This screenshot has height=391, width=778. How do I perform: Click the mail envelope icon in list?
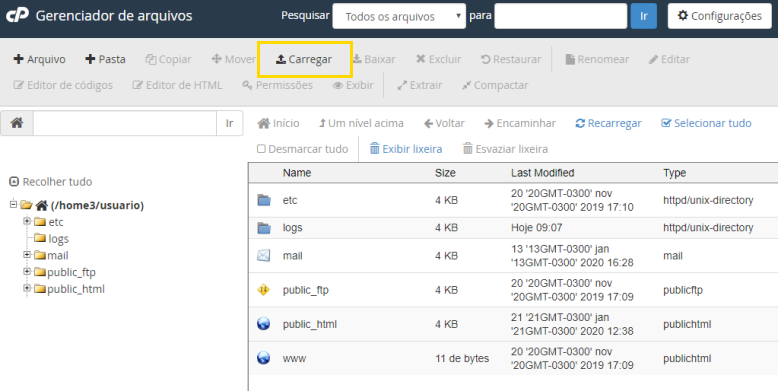coord(263,256)
